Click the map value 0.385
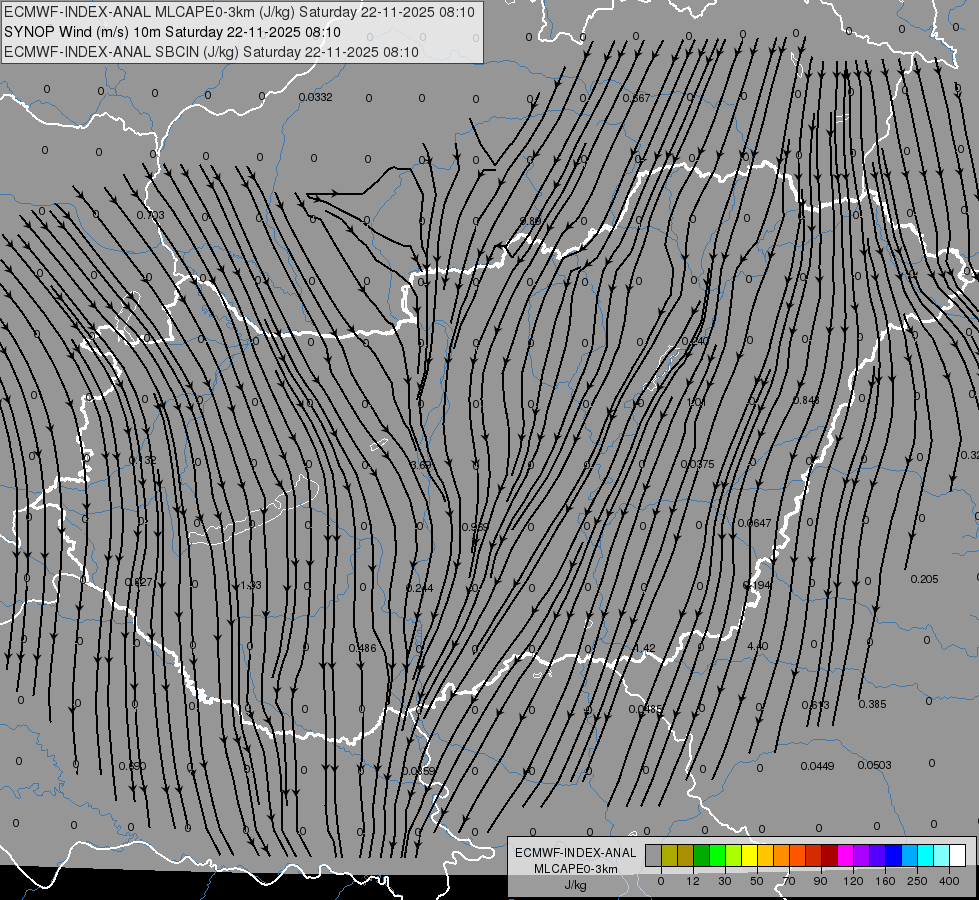 tap(872, 705)
